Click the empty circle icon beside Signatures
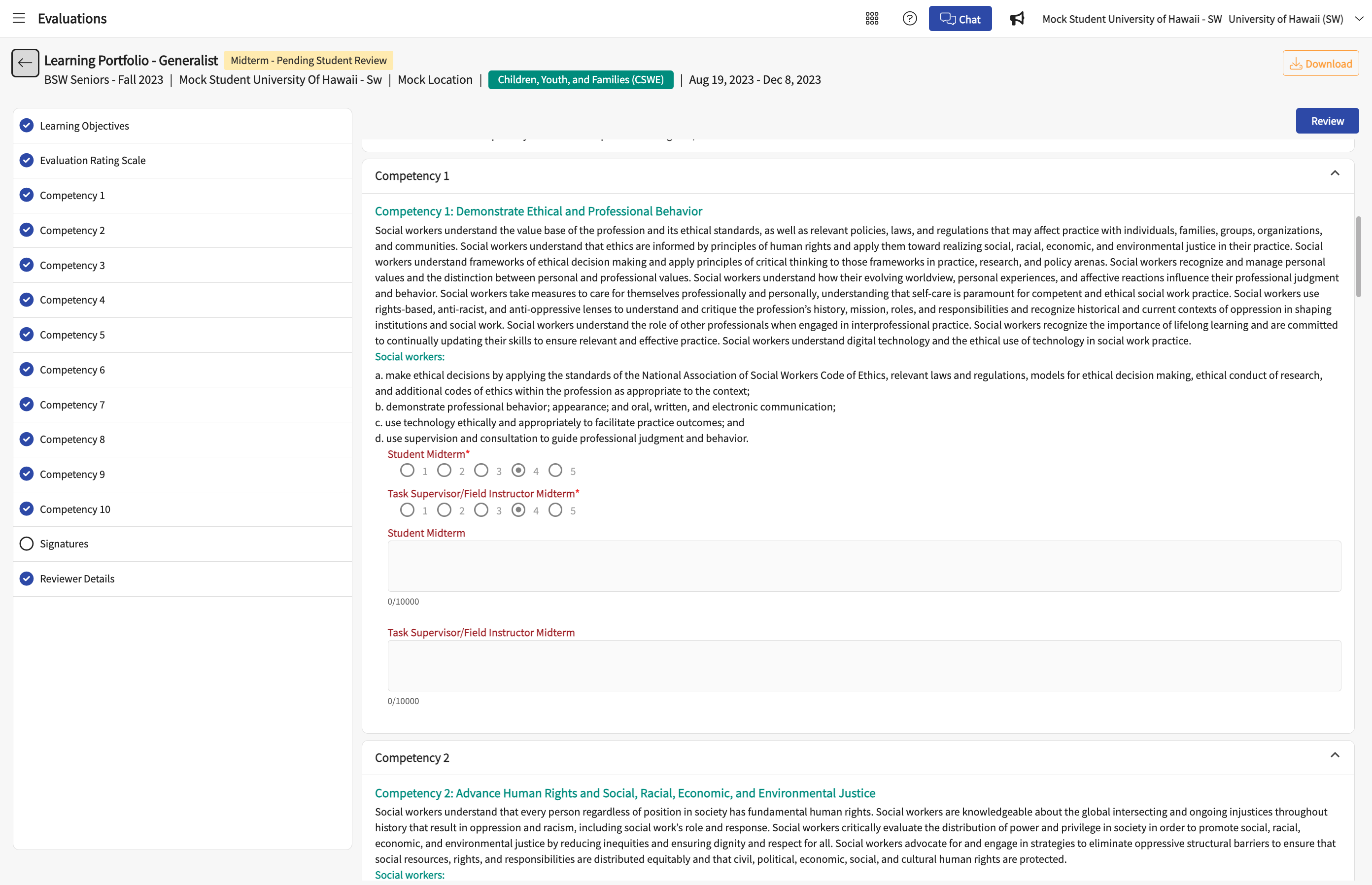 [27, 544]
